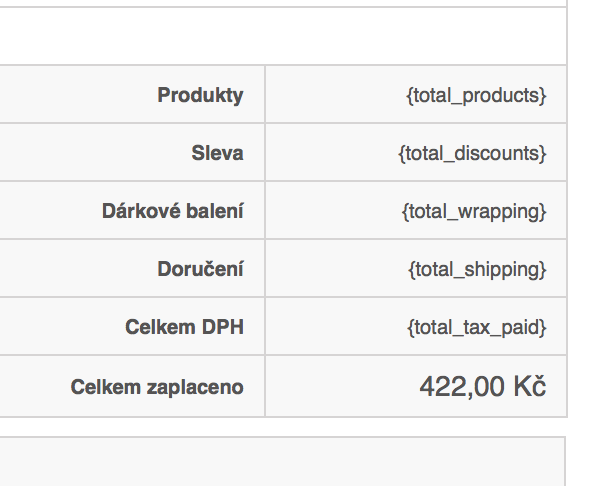The image size is (600, 486).
Task: Click the Celkem DPH label
Action: [184, 328]
